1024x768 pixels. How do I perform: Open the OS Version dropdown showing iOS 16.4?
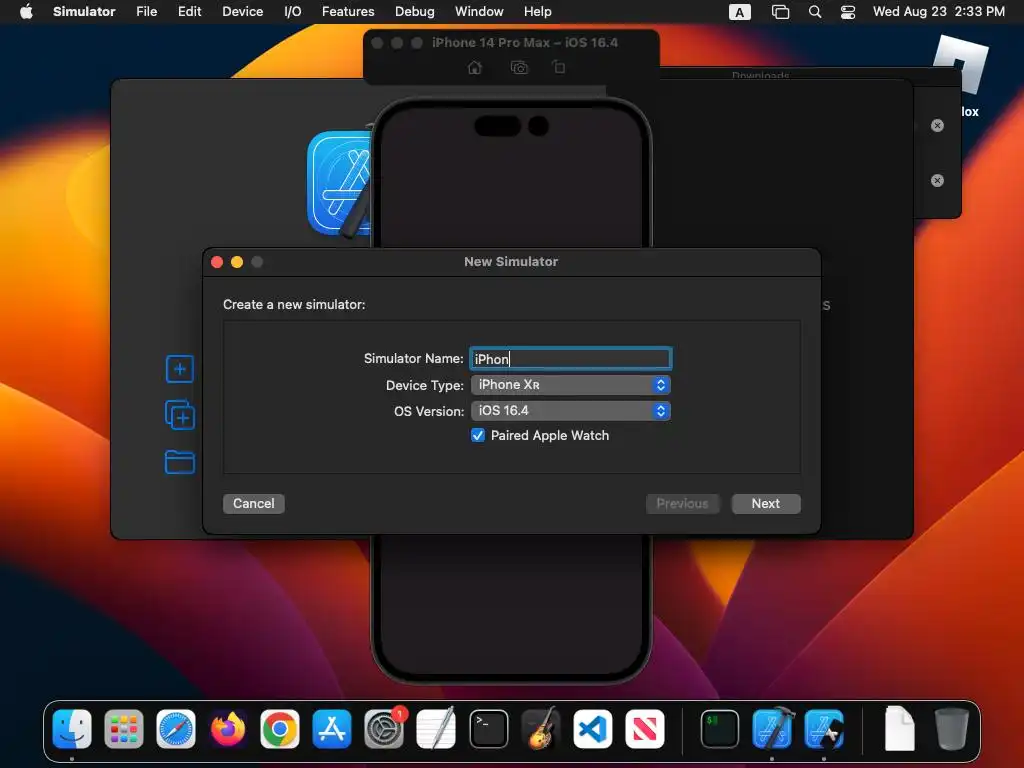[x=570, y=411]
